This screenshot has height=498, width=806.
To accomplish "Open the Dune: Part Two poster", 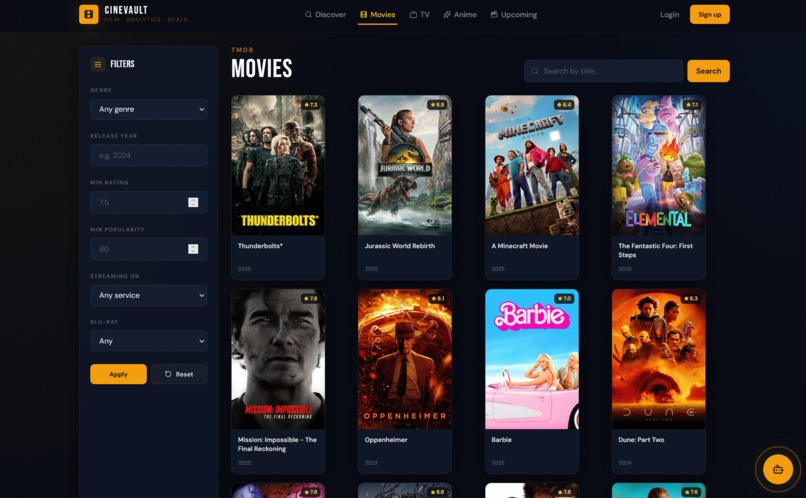I will tap(658, 359).
